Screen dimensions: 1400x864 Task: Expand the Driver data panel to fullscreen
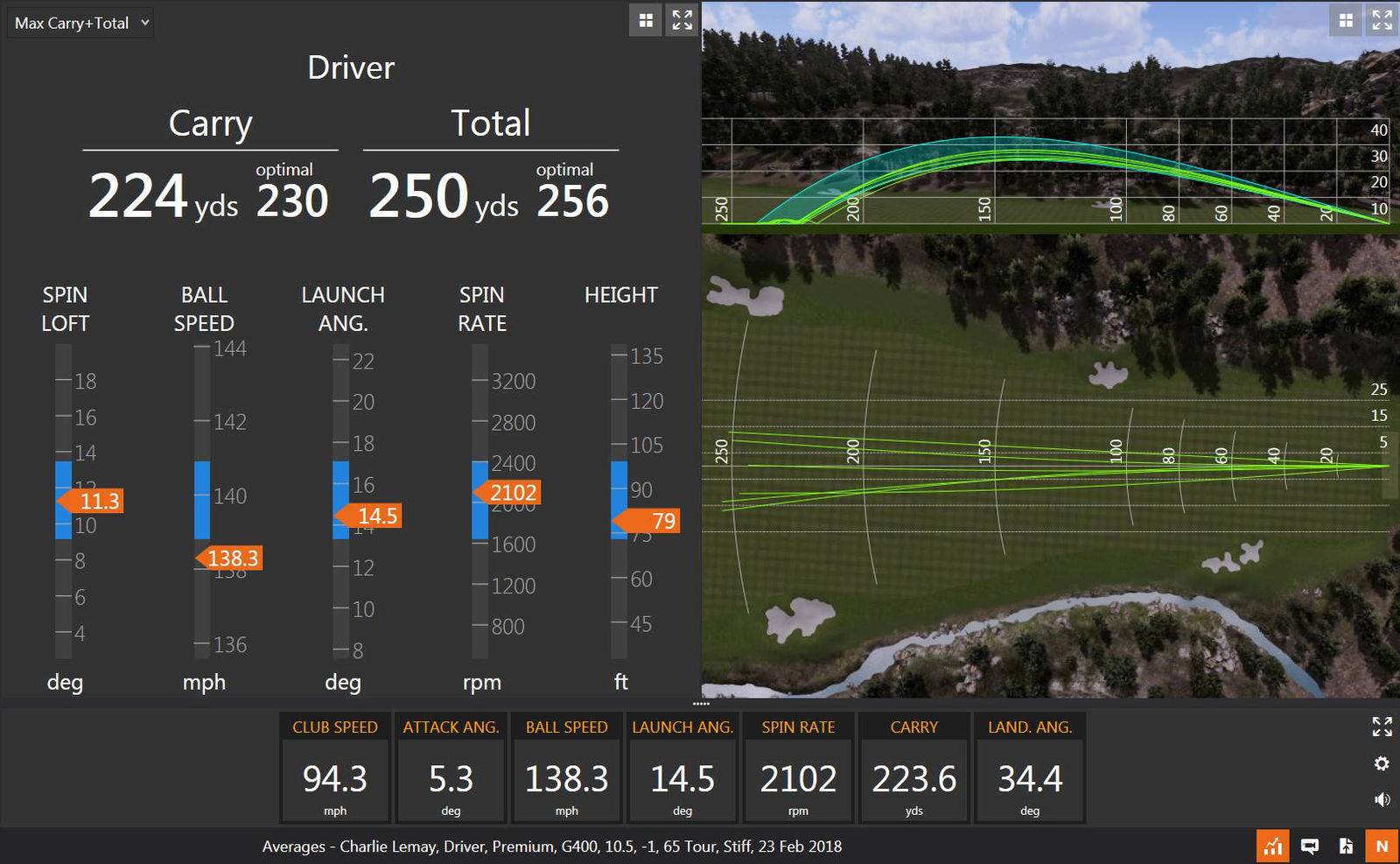pos(682,20)
